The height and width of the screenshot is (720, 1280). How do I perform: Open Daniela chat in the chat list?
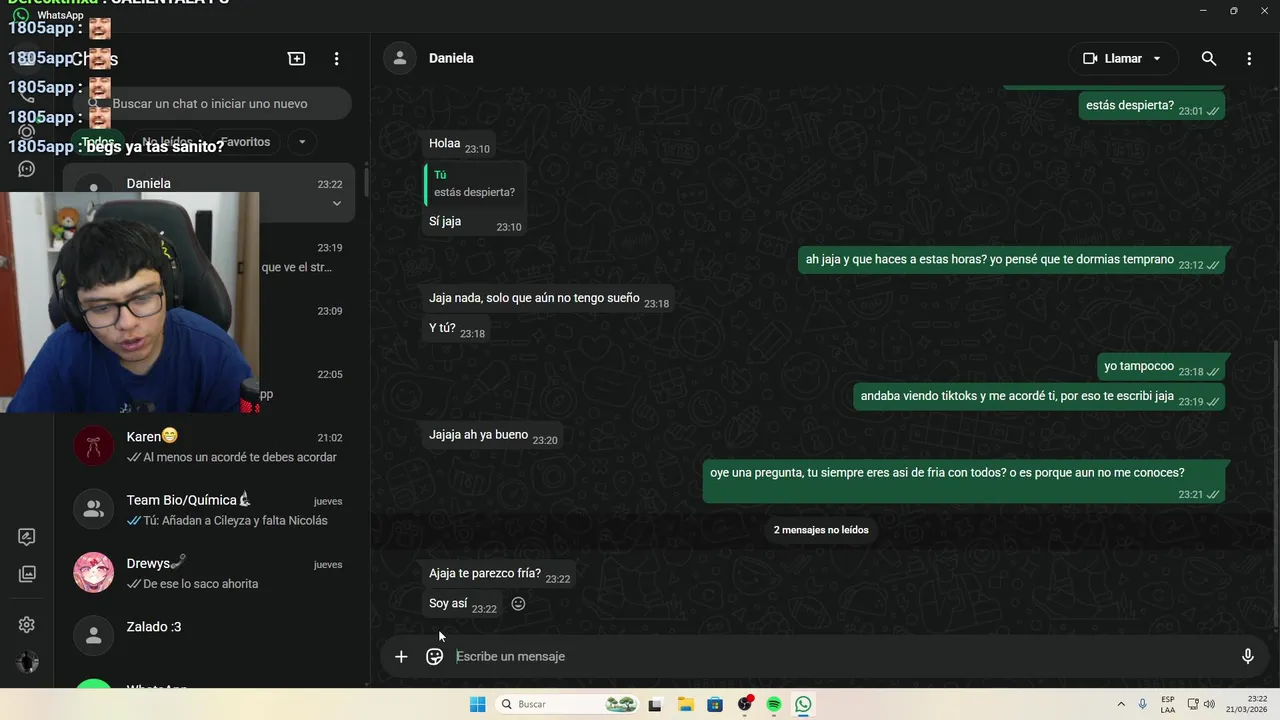point(209,192)
